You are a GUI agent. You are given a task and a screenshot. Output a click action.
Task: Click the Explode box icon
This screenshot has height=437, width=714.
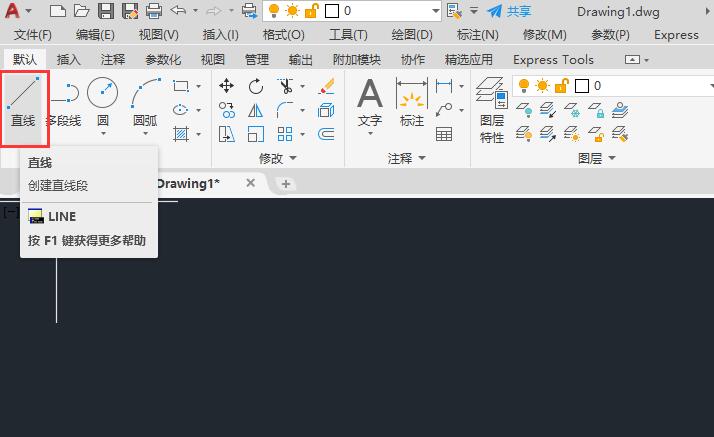pyautogui.click(x=326, y=110)
